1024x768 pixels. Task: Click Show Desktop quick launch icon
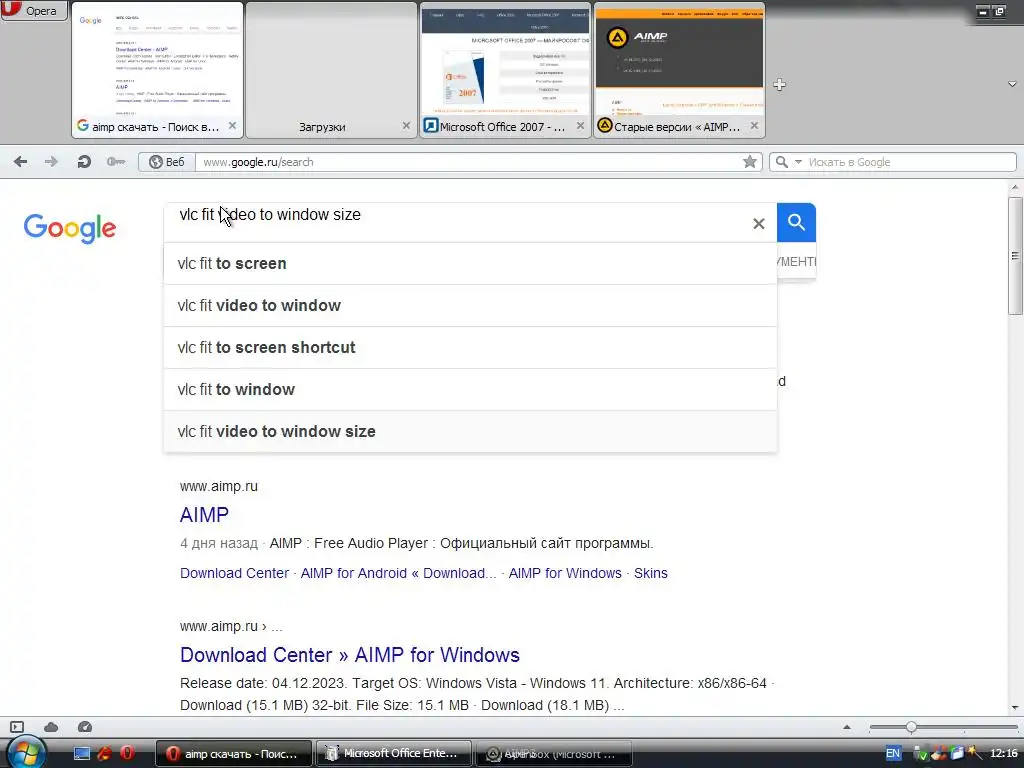point(82,754)
